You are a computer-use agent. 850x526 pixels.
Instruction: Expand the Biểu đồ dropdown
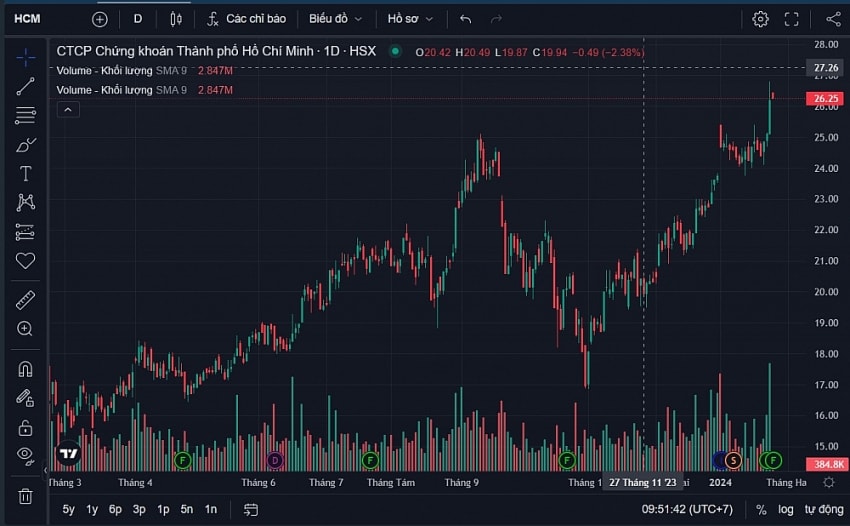click(335, 19)
